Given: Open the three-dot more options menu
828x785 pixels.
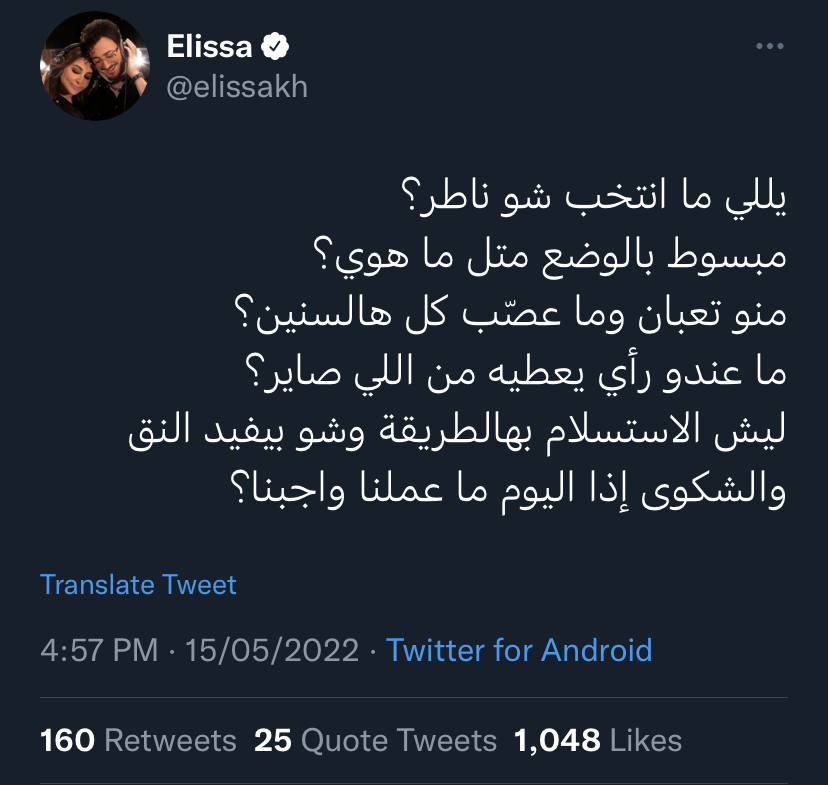Looking at the screenshot, I should coord(768,47).
